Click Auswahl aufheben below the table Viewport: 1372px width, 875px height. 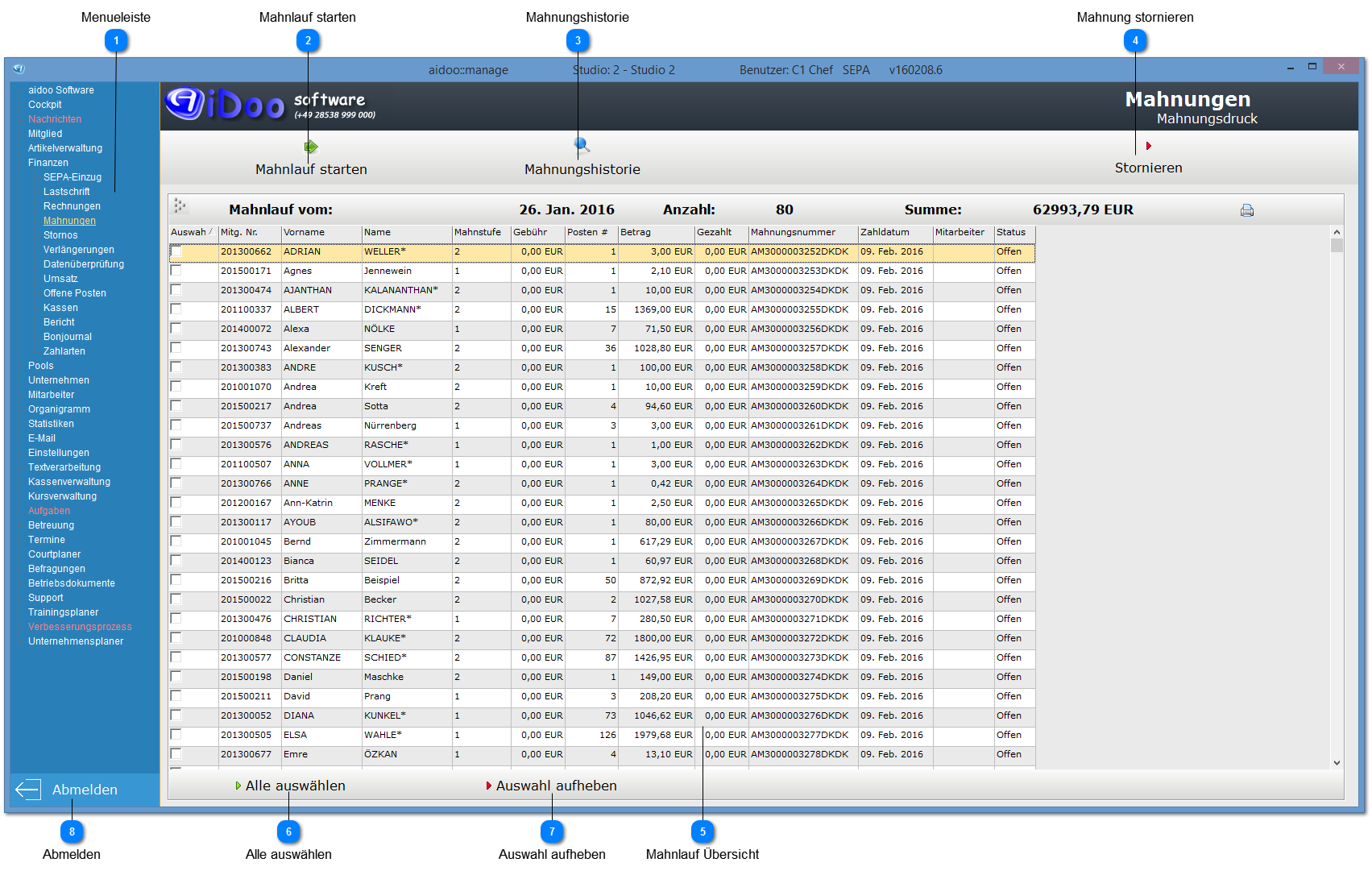(557, 786)
